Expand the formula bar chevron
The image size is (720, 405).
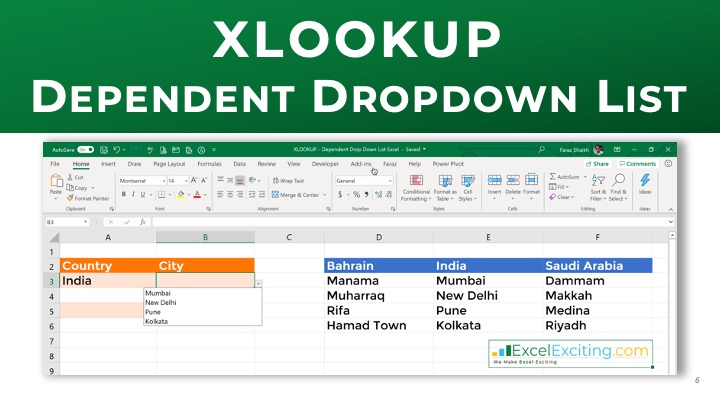point(670,222)
